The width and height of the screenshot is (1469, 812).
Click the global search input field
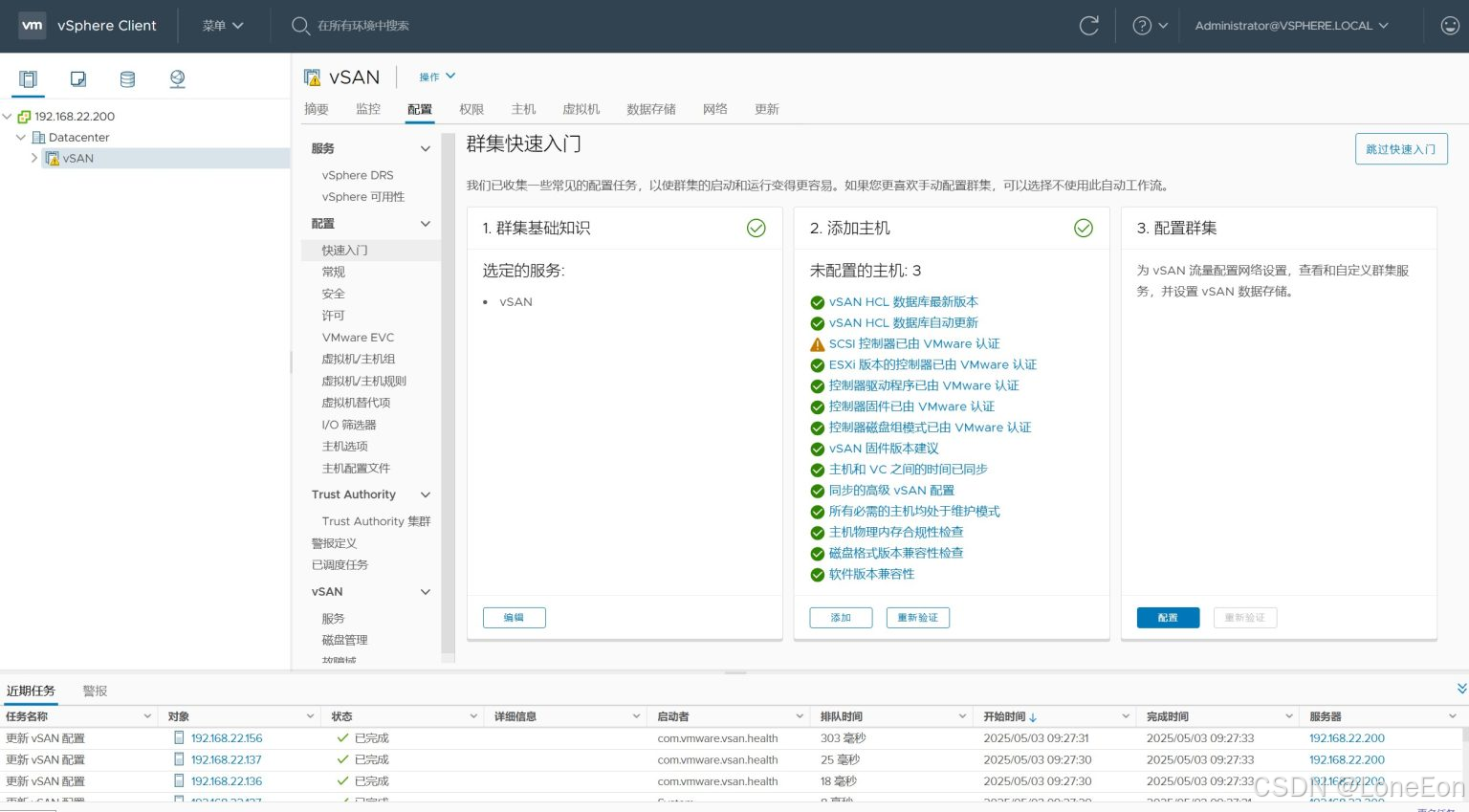pyautogui.click(x=363, y=26)
